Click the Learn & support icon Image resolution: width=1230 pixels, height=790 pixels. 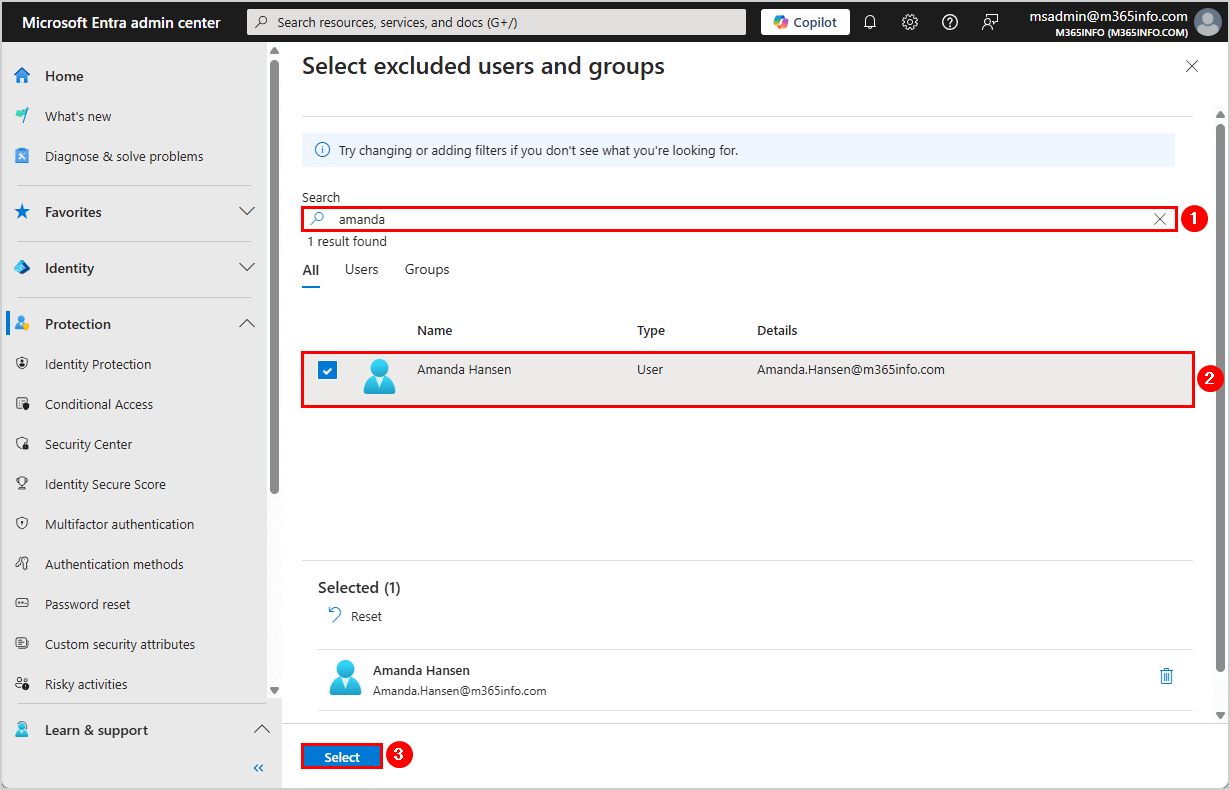tap(22, 730)
